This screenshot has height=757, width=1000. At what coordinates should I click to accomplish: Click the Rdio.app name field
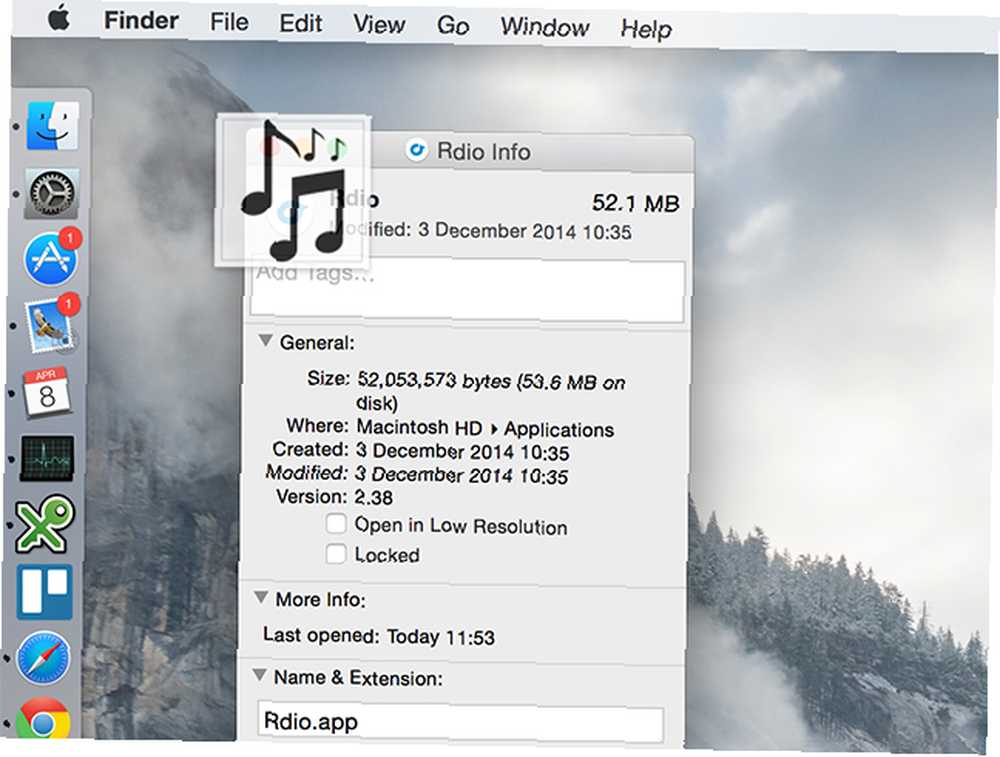[460, 723]
